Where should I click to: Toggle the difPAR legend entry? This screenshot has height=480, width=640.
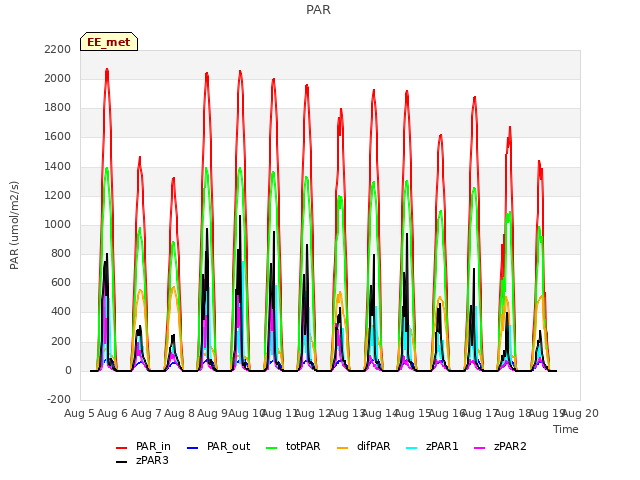point(364,447)
